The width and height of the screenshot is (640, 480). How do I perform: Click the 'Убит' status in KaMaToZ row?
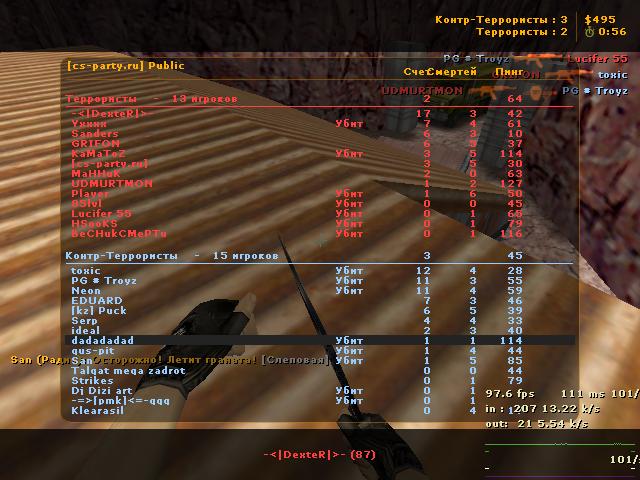pyautogui.click(x=349, y=154)
